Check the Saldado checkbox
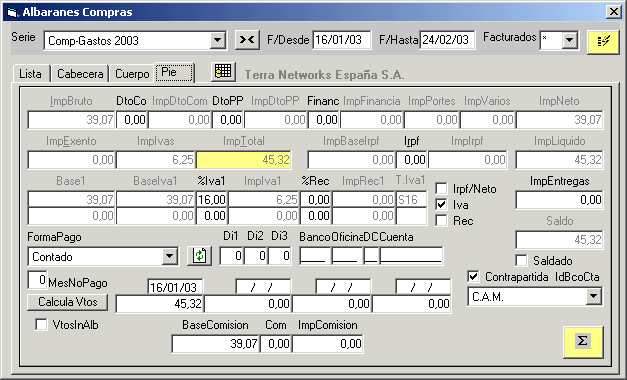 pyautogui.click(x=521, y=261)
